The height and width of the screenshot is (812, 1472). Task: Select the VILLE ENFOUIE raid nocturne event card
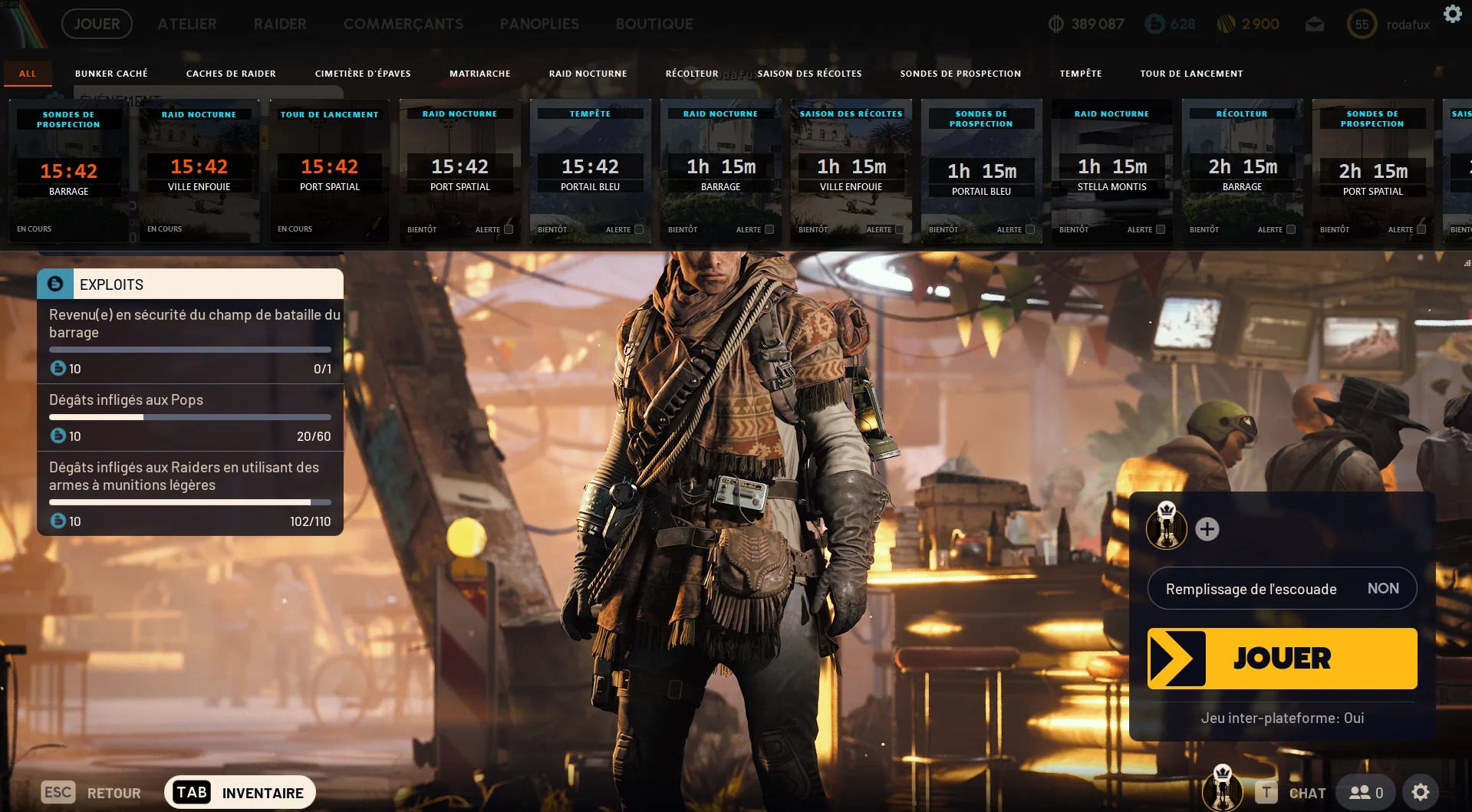pyautogui.click(x=199, y=169)
